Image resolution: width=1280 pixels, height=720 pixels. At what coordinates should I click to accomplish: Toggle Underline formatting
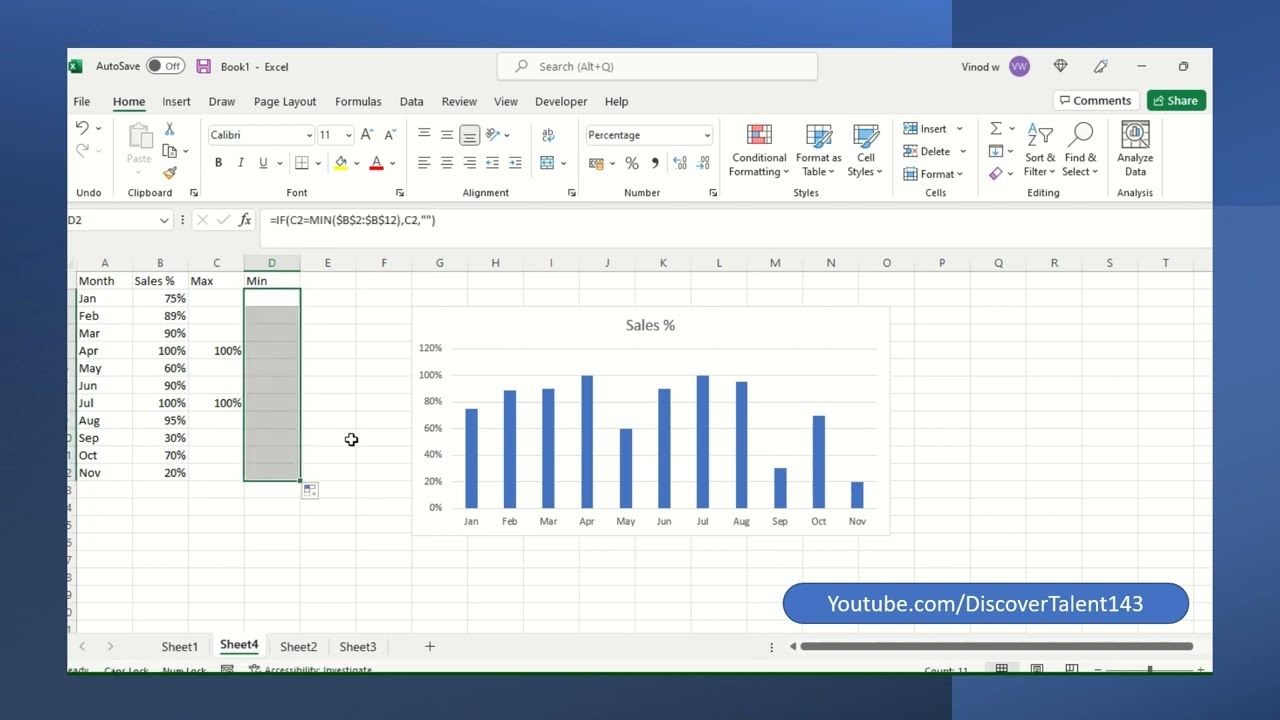click(x=263, y=163)
